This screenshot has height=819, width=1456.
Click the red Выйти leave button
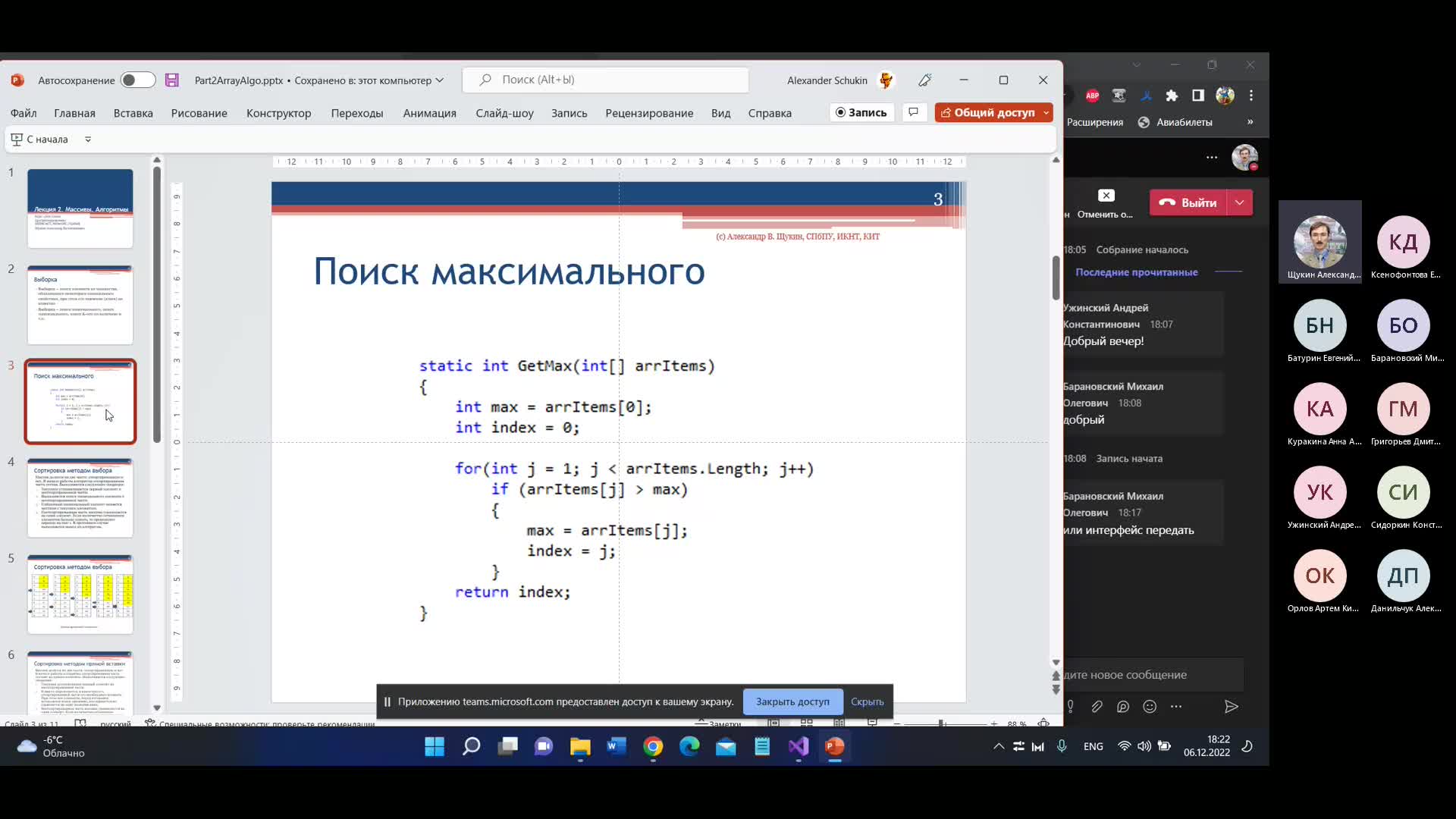pos(1188,202)
